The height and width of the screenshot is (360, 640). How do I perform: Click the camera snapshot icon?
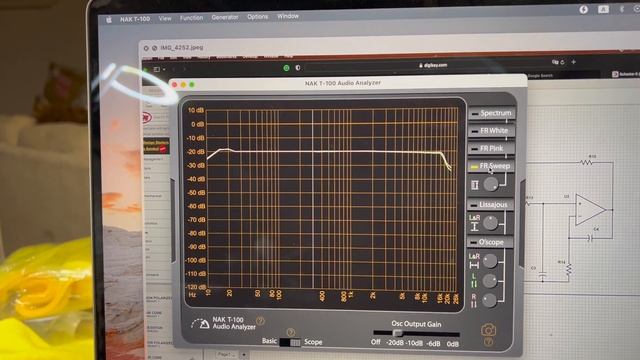pos(488,329)
